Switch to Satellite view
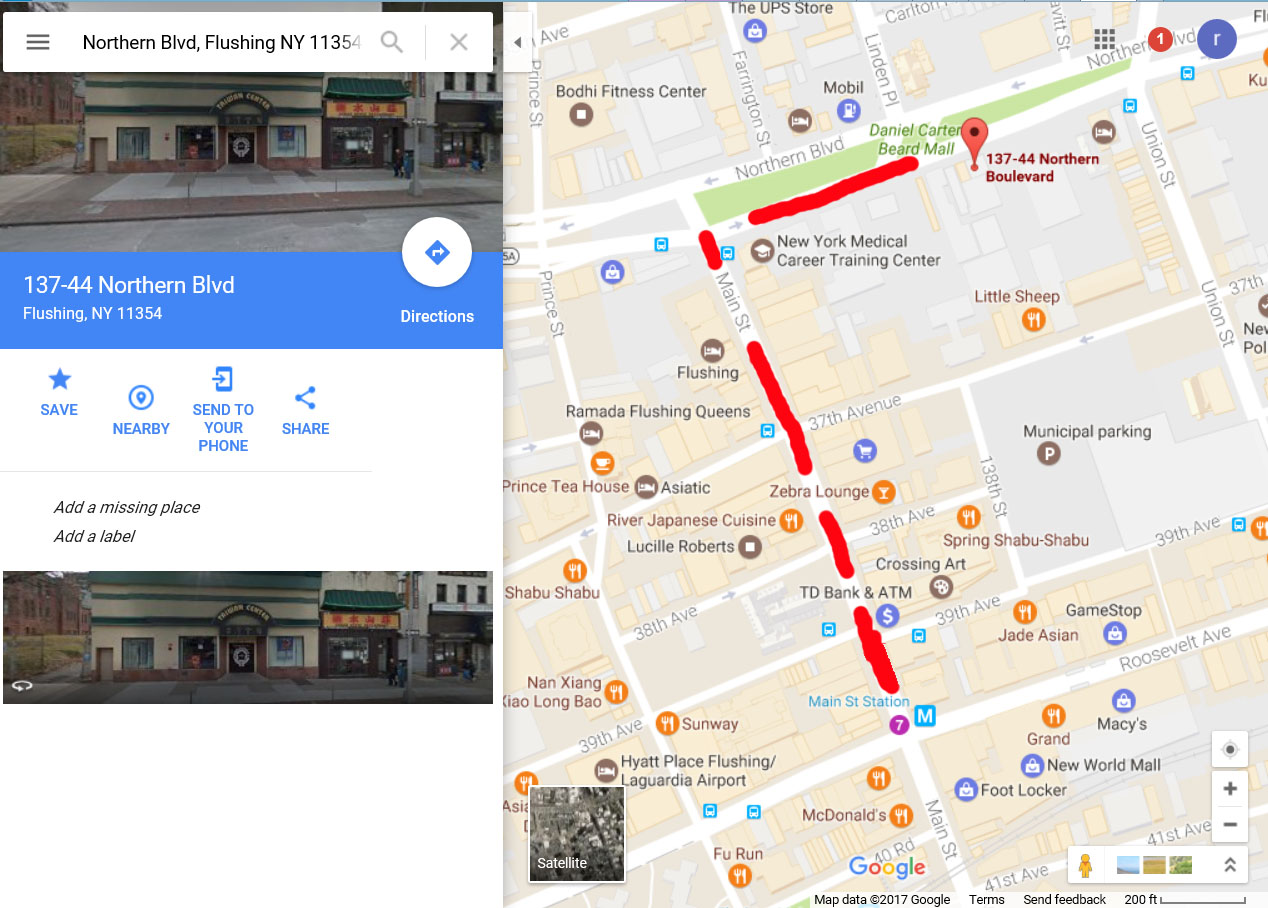 577,833
